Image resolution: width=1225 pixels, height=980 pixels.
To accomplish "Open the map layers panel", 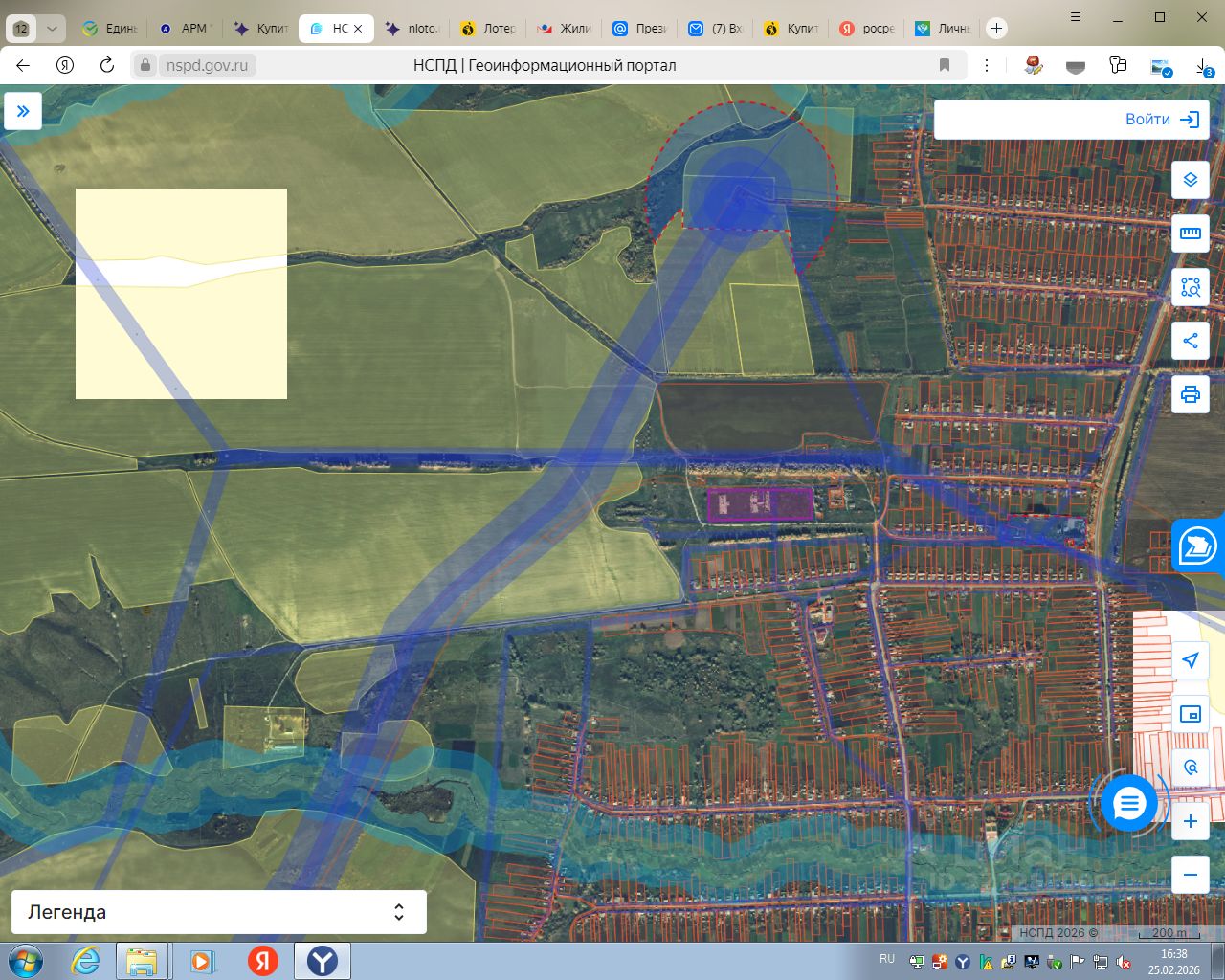I will 1190,180.
